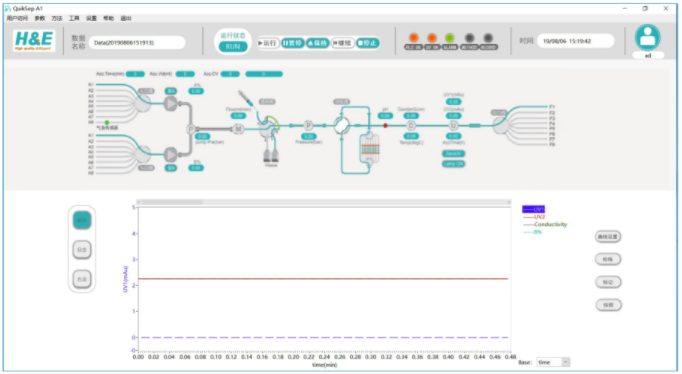Screen dimensions: 682x374
Task: Click the sample injection syringe icon
Action: click(245, 97)
